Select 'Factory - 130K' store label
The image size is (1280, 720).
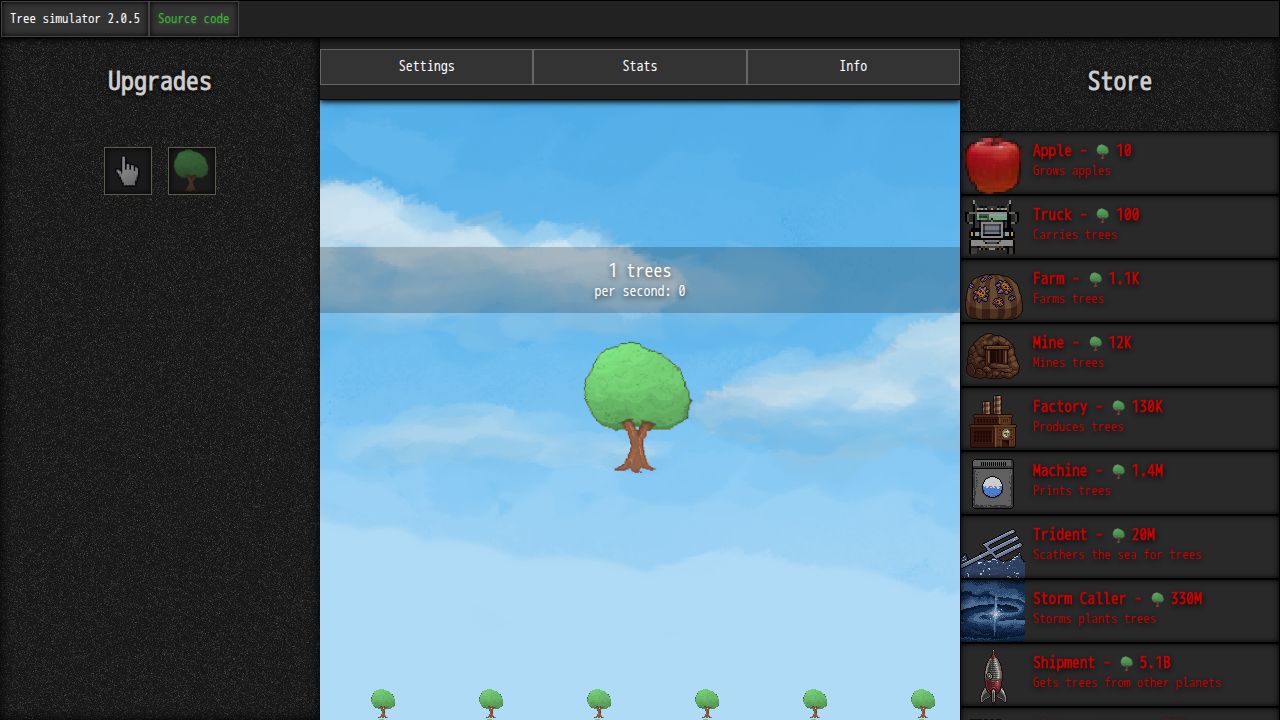(x=1098, y=407)
